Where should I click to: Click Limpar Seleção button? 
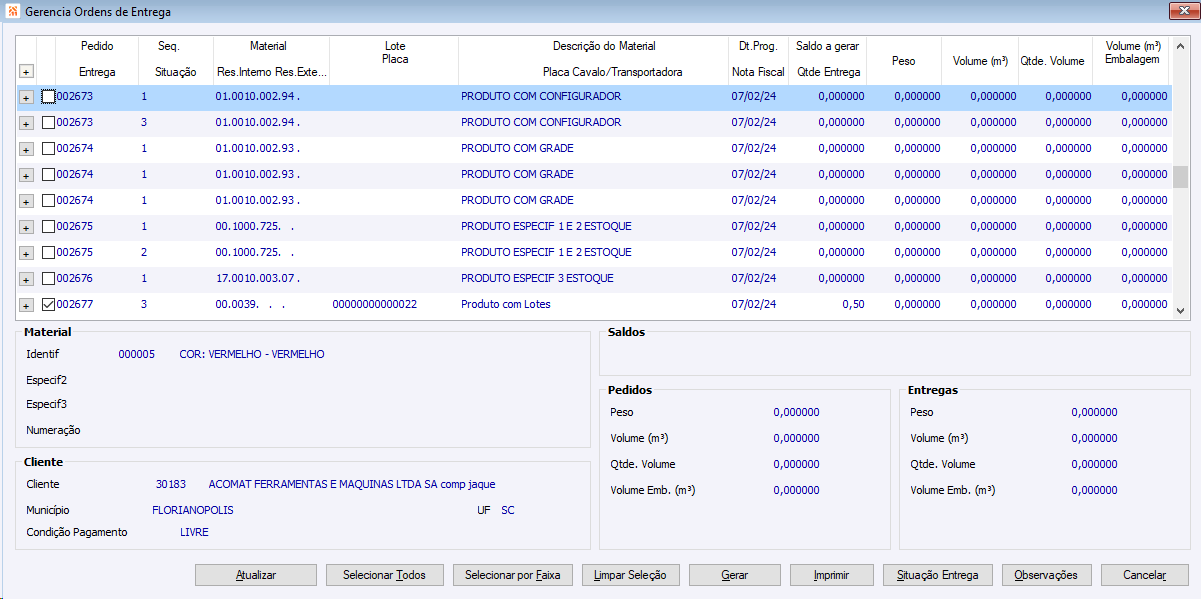(x=630, y=575)
